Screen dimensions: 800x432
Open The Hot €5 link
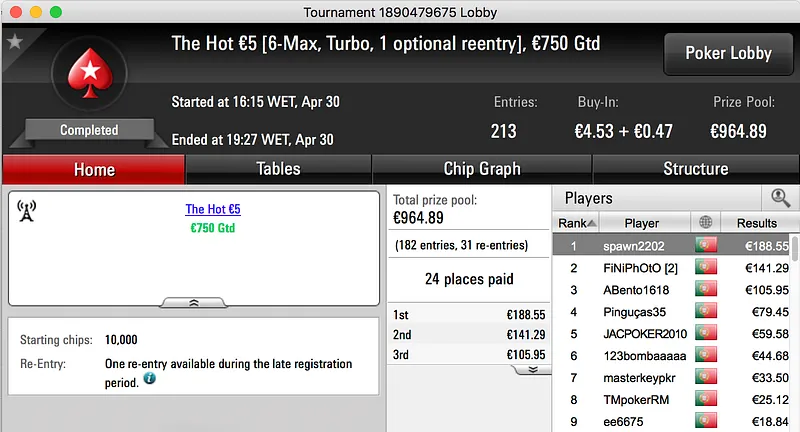point(213,209)
